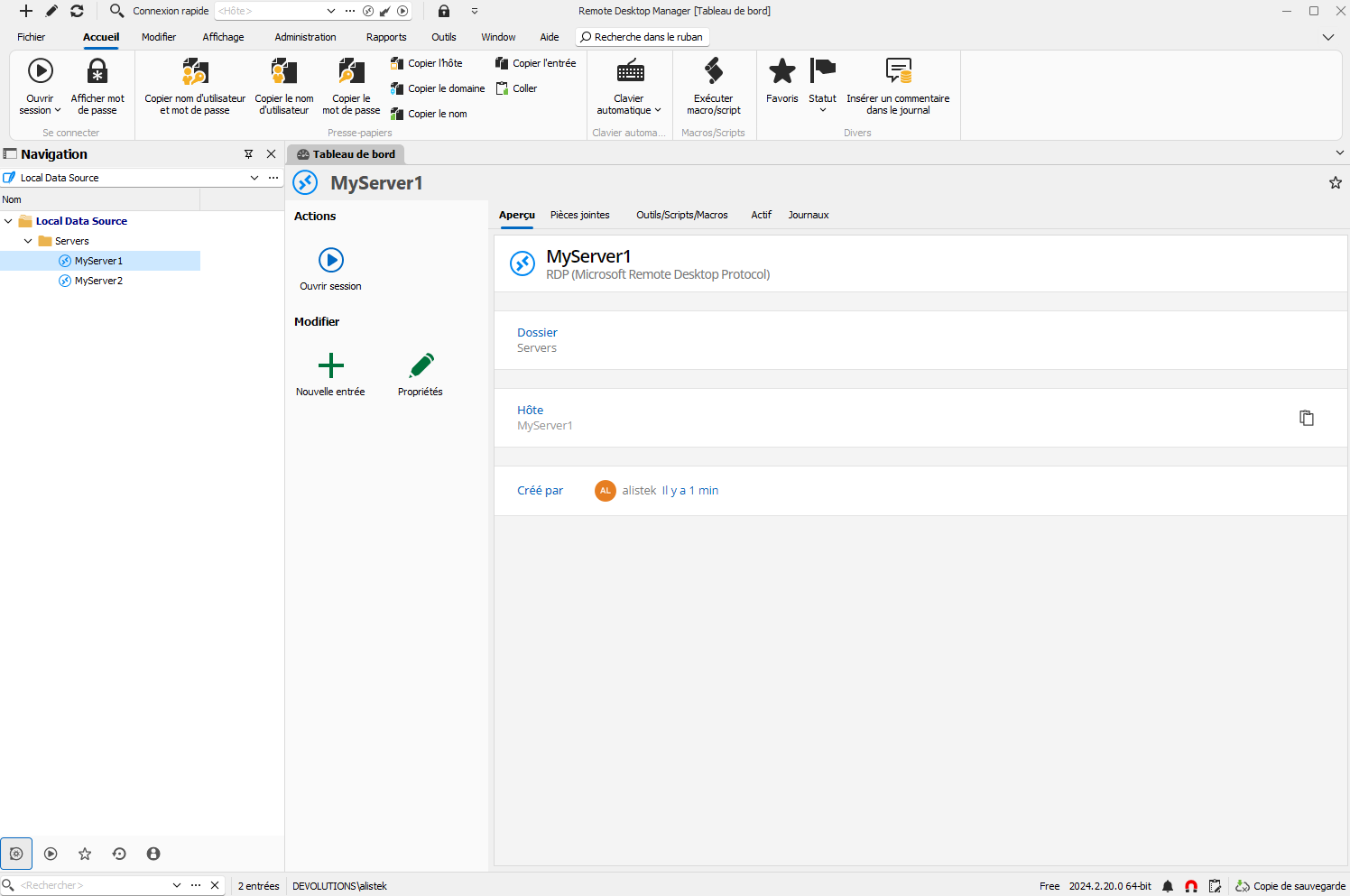Screen dimensions: 1350x896
Task: Click Copier l'hôte in ribbon
Action: pos(427,63)
